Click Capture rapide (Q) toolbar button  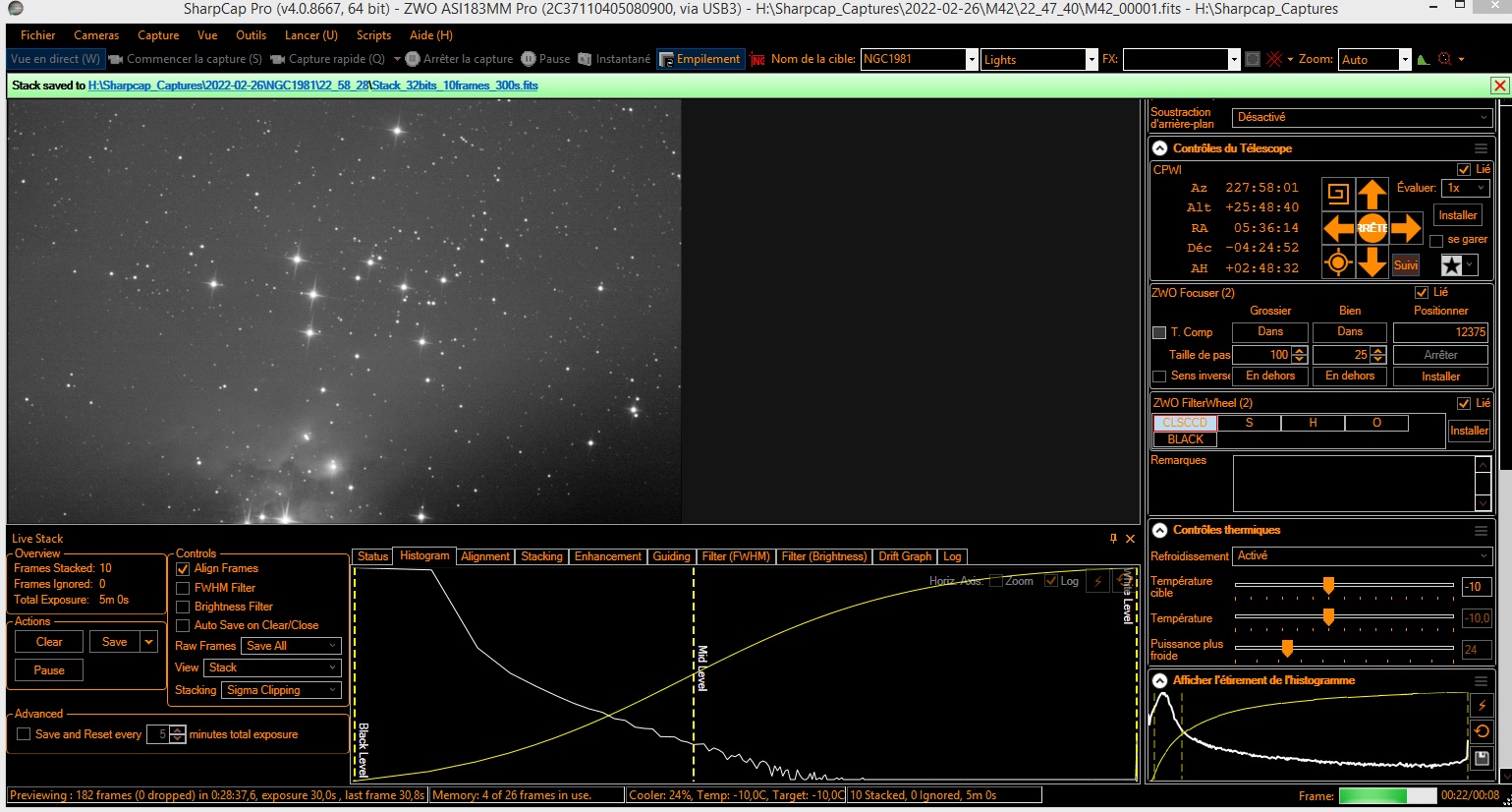(328, 59)
